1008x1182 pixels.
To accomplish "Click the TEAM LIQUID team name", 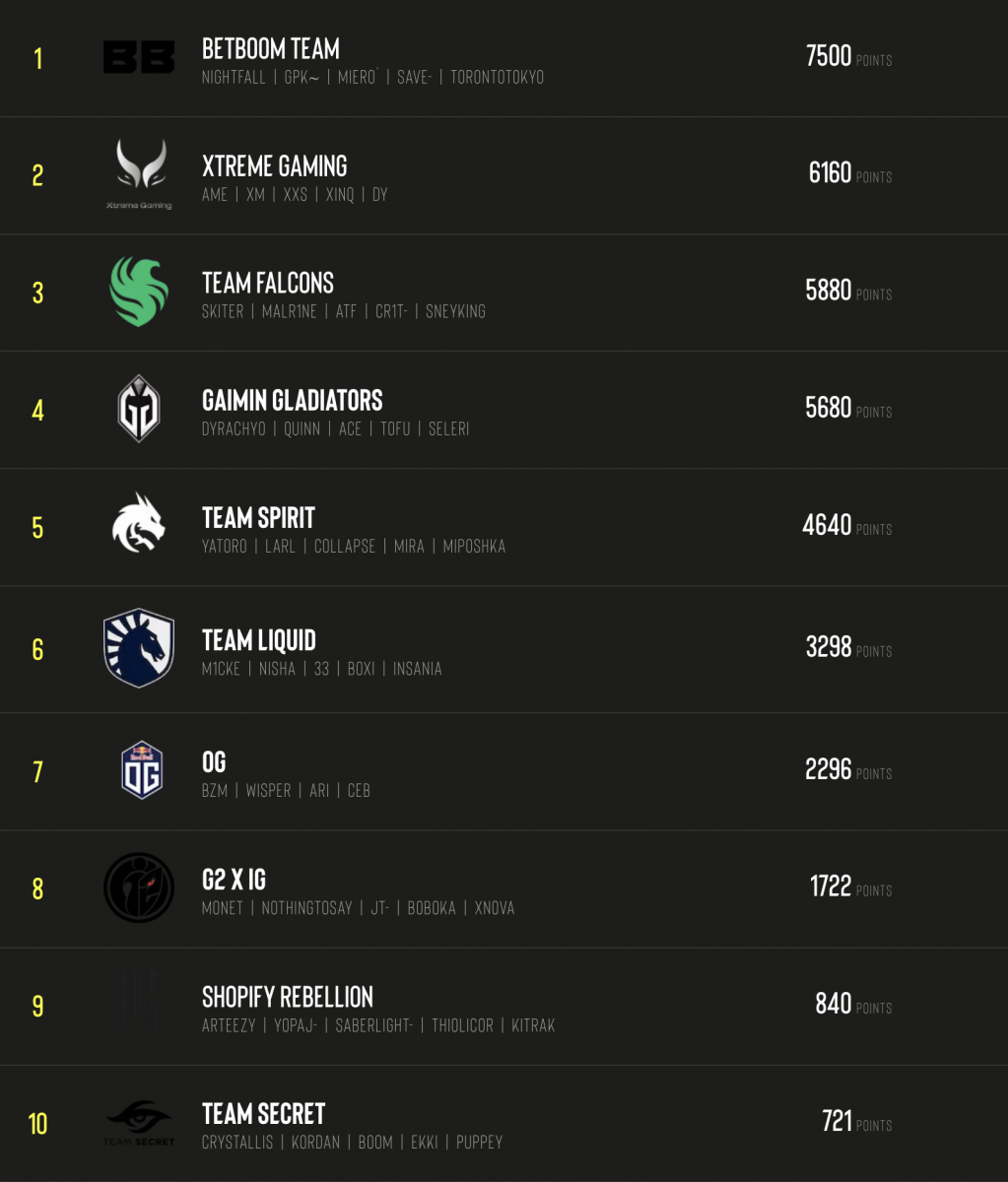I will coord(258,641).
